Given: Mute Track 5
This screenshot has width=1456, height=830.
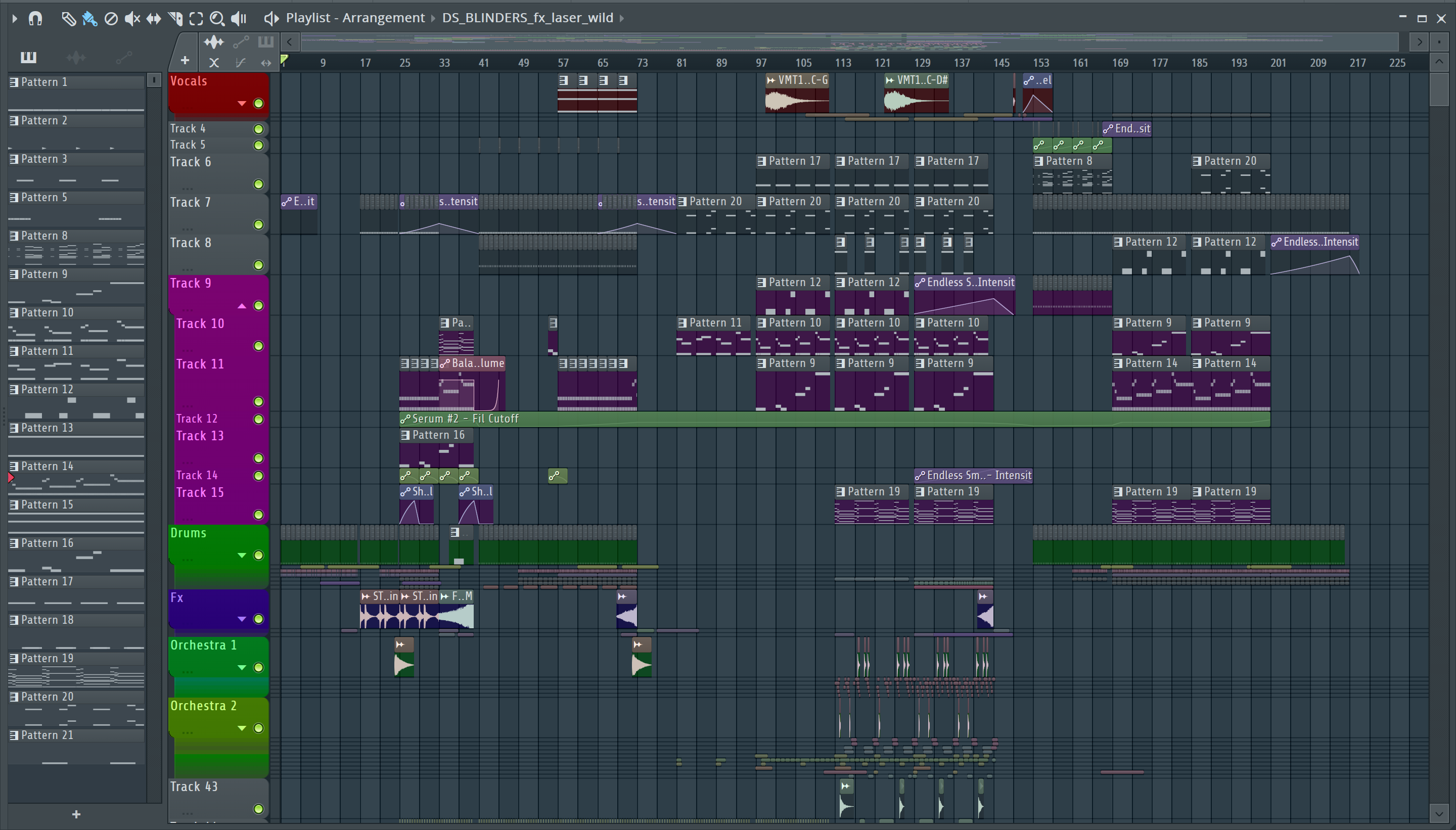Looking at the screenshot, I should pyautogui.click(x=258, y=146).
